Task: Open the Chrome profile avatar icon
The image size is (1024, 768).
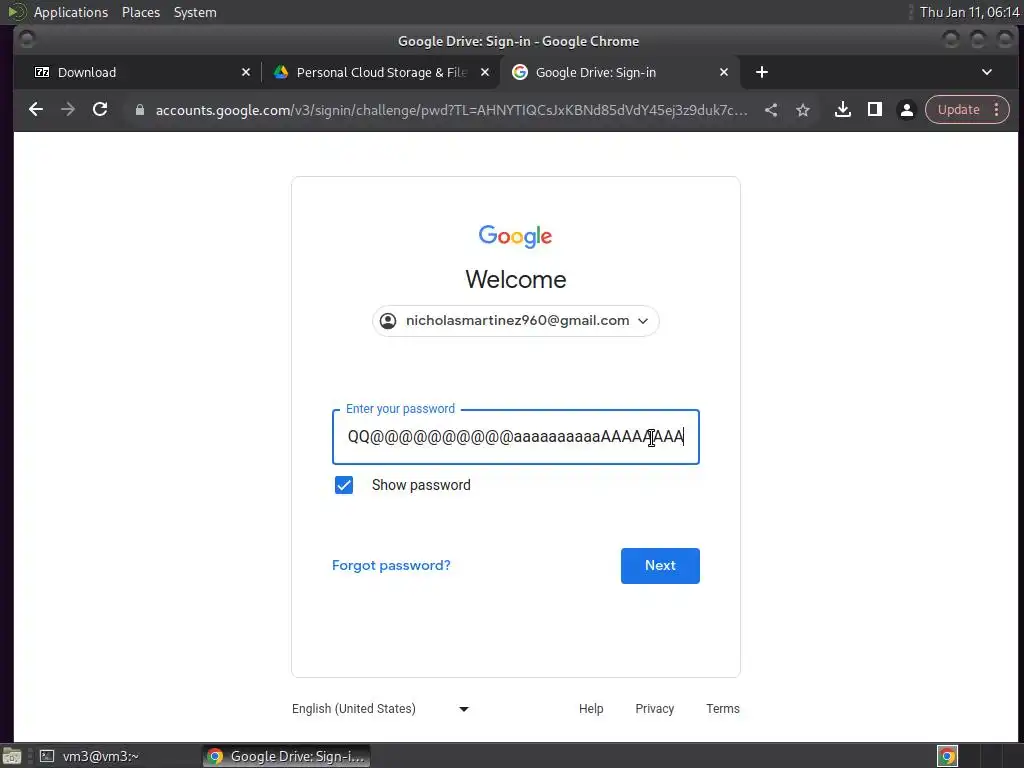Action: pyautogui.click(x=907, y=110)
